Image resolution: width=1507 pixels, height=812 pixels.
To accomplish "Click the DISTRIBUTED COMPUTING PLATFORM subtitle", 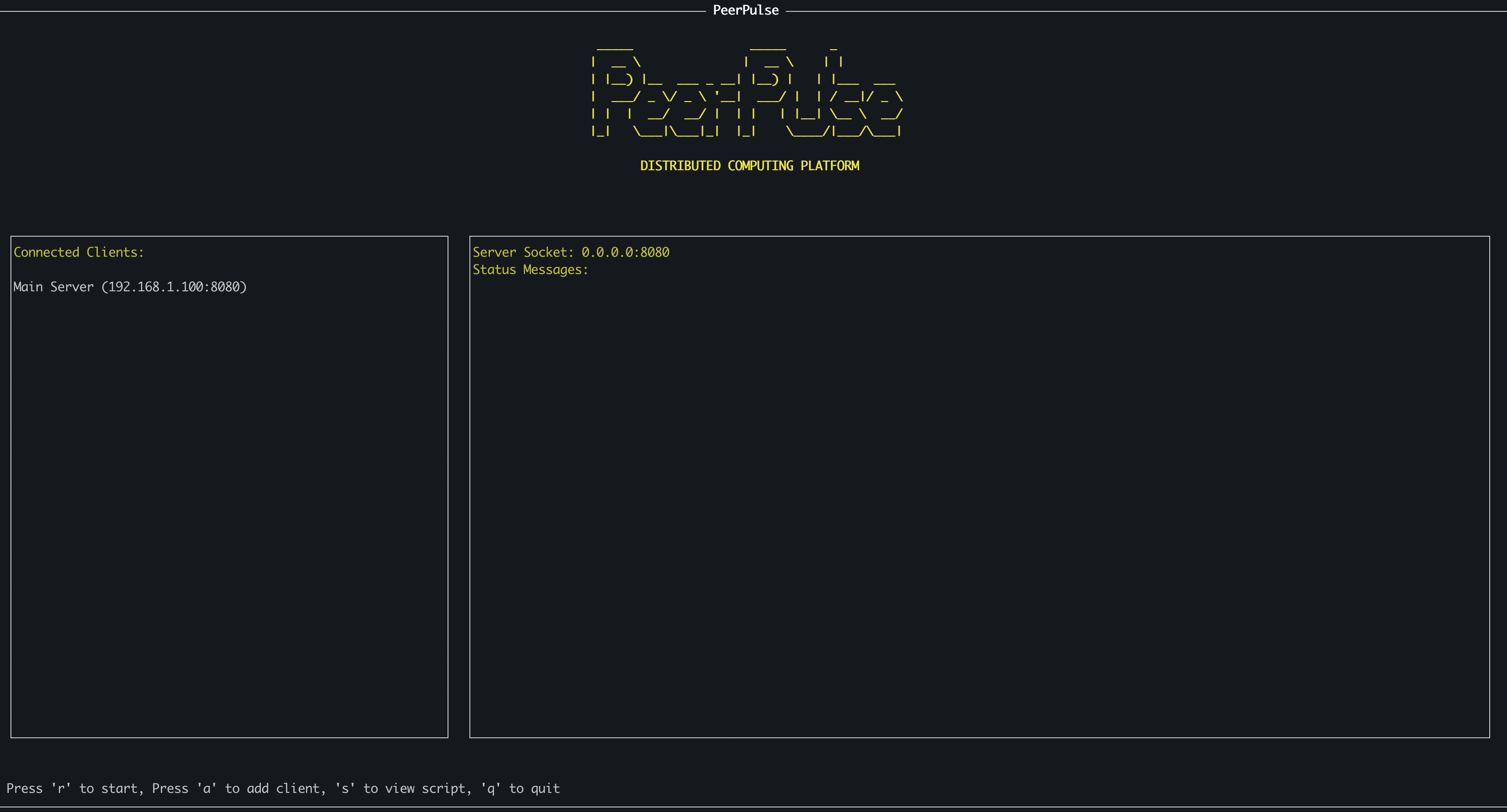I will (x=749, y=166).
